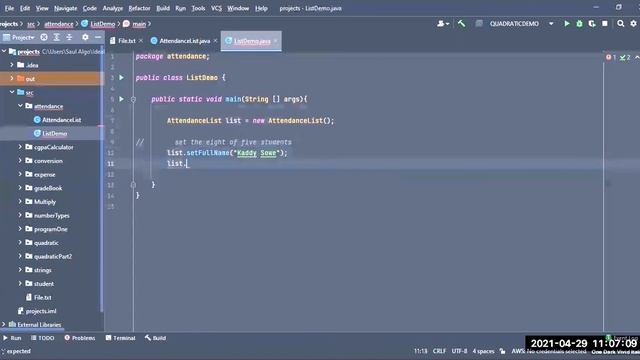
Task: Run with coverage icon in the toolbar
Action: click(592, 24)
